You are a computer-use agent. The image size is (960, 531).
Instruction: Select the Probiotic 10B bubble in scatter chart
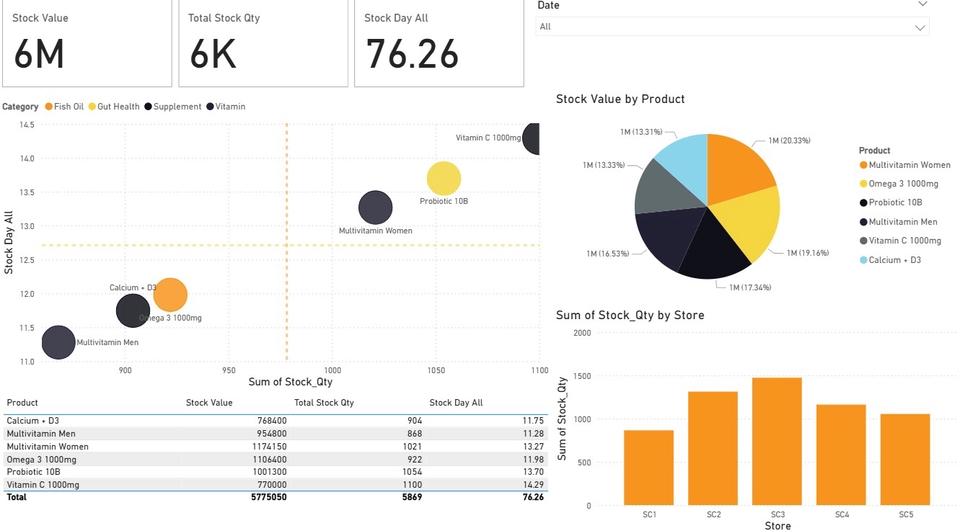(x=443, y=179)
